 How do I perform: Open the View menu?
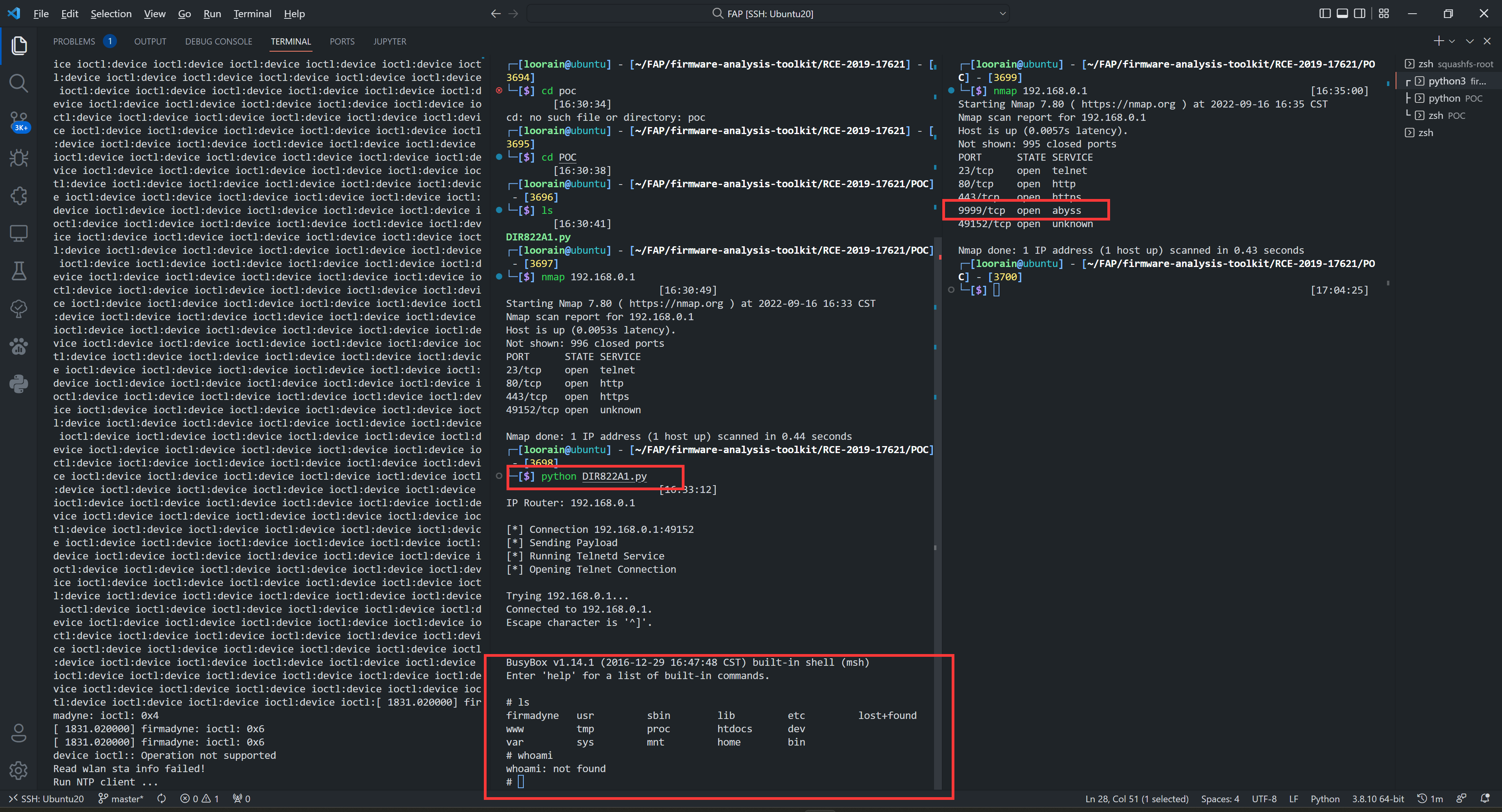pos(155,13)
